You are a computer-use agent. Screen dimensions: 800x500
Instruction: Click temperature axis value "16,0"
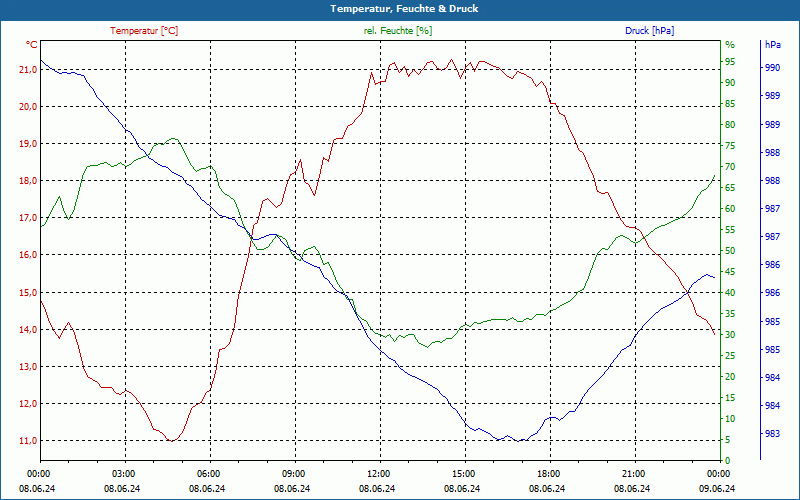tap(28, 255)
